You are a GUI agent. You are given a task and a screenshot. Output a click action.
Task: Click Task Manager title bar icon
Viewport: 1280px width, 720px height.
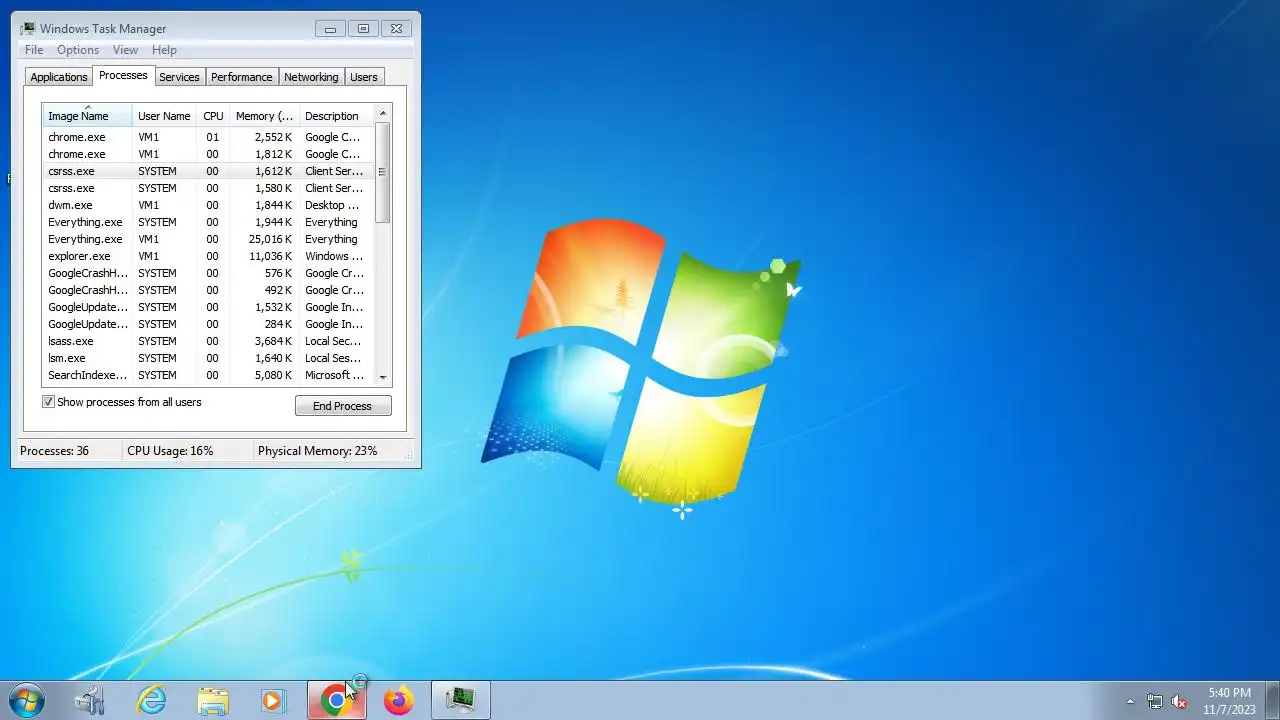(28, 28)
